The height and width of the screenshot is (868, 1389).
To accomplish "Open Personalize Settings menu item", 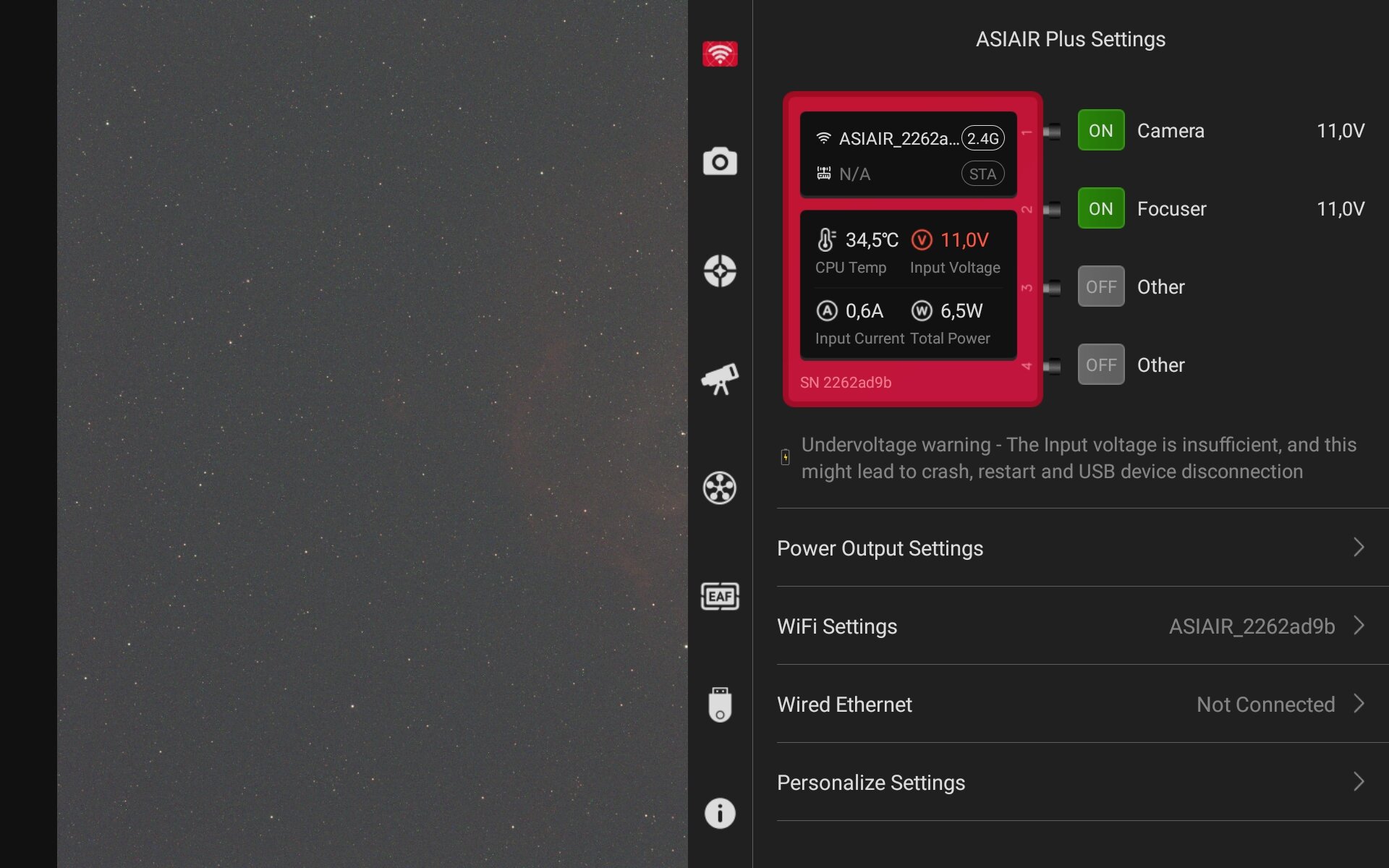I will click(x=871, y=783).
